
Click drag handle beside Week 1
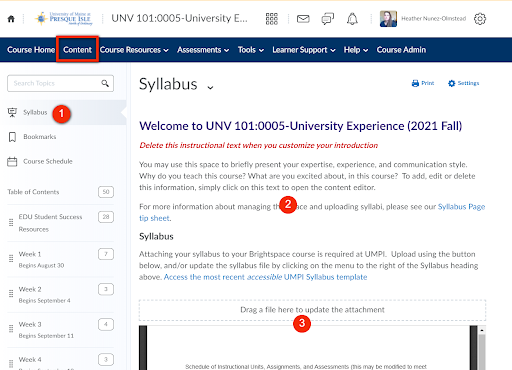click(x=11, y=258)
